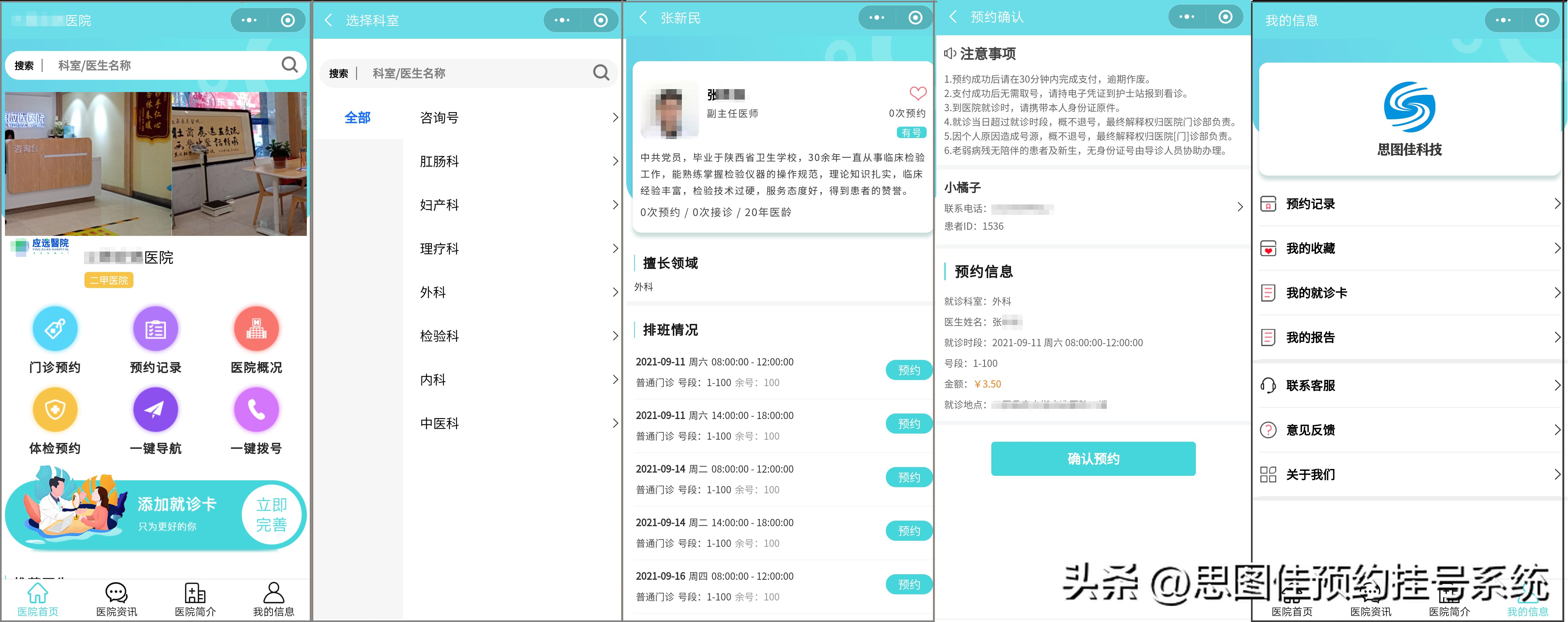The image size is (1568, 622).
Task: Open mini-program menu dots on hospital home
Action: click(249, 20)
